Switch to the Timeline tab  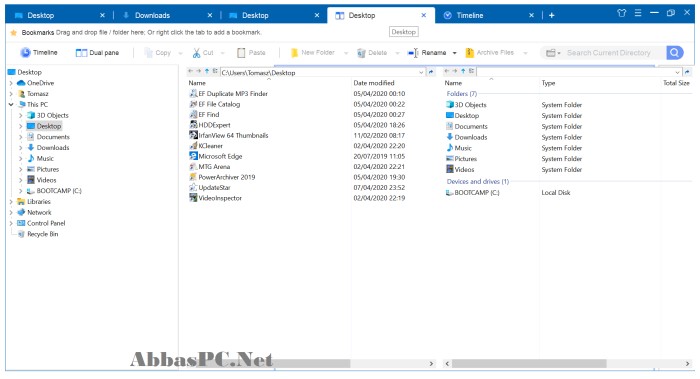coord(488,15)
